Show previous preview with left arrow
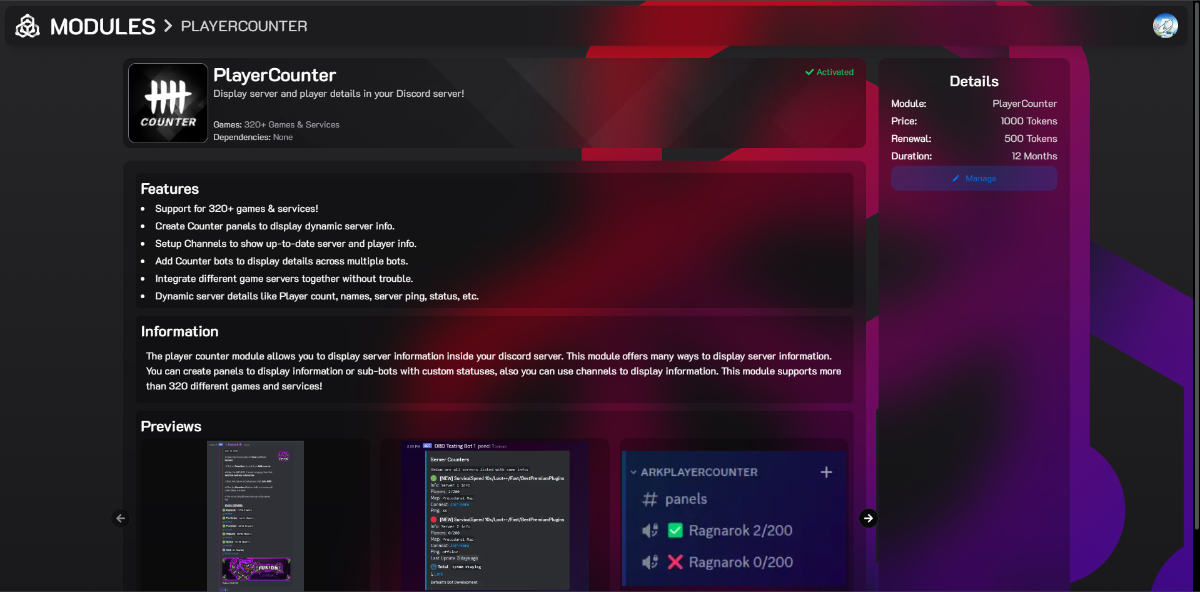 121,518
